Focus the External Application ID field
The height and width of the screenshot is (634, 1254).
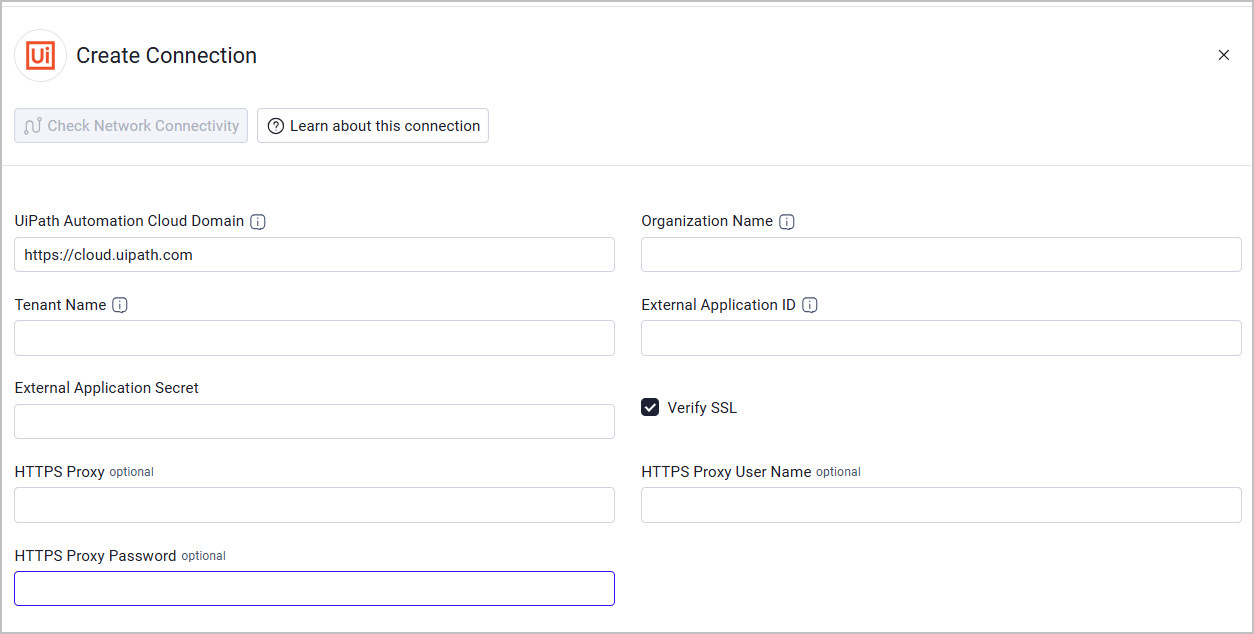pyautogui.click(x=941, y=338)
